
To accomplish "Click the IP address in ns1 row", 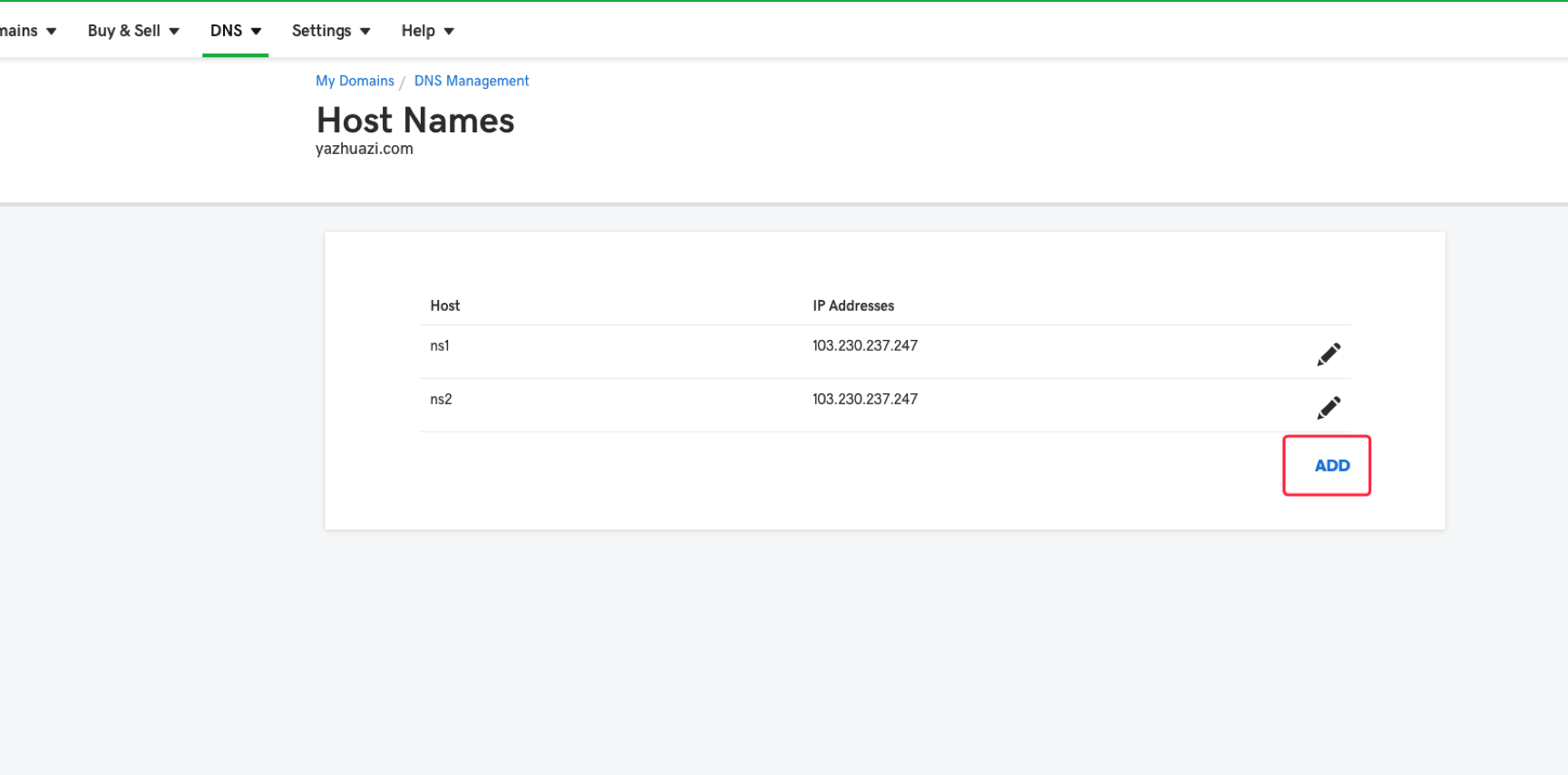I will click(x=864, y=345).
